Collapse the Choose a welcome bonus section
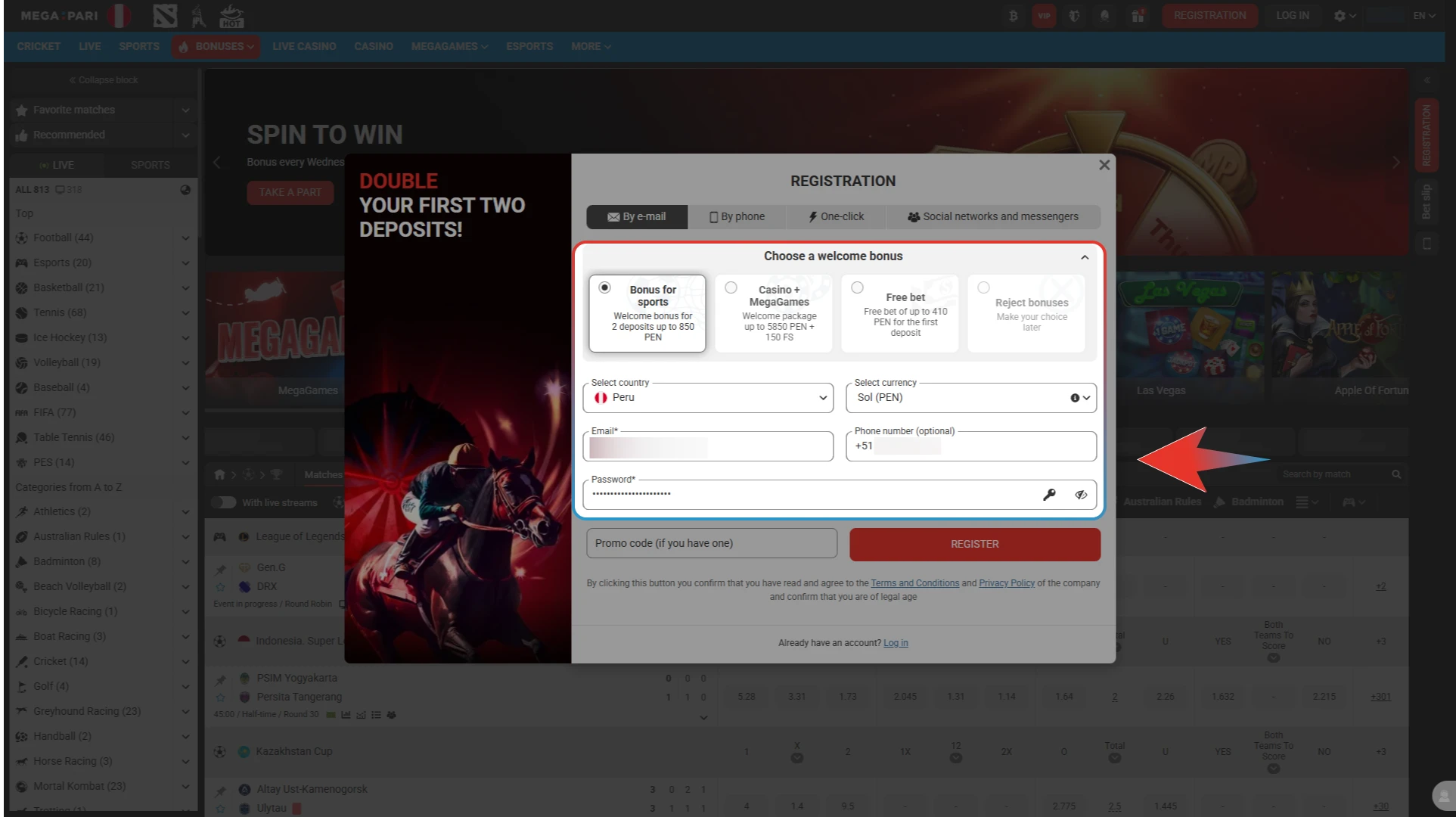 tap(1085, 257)
